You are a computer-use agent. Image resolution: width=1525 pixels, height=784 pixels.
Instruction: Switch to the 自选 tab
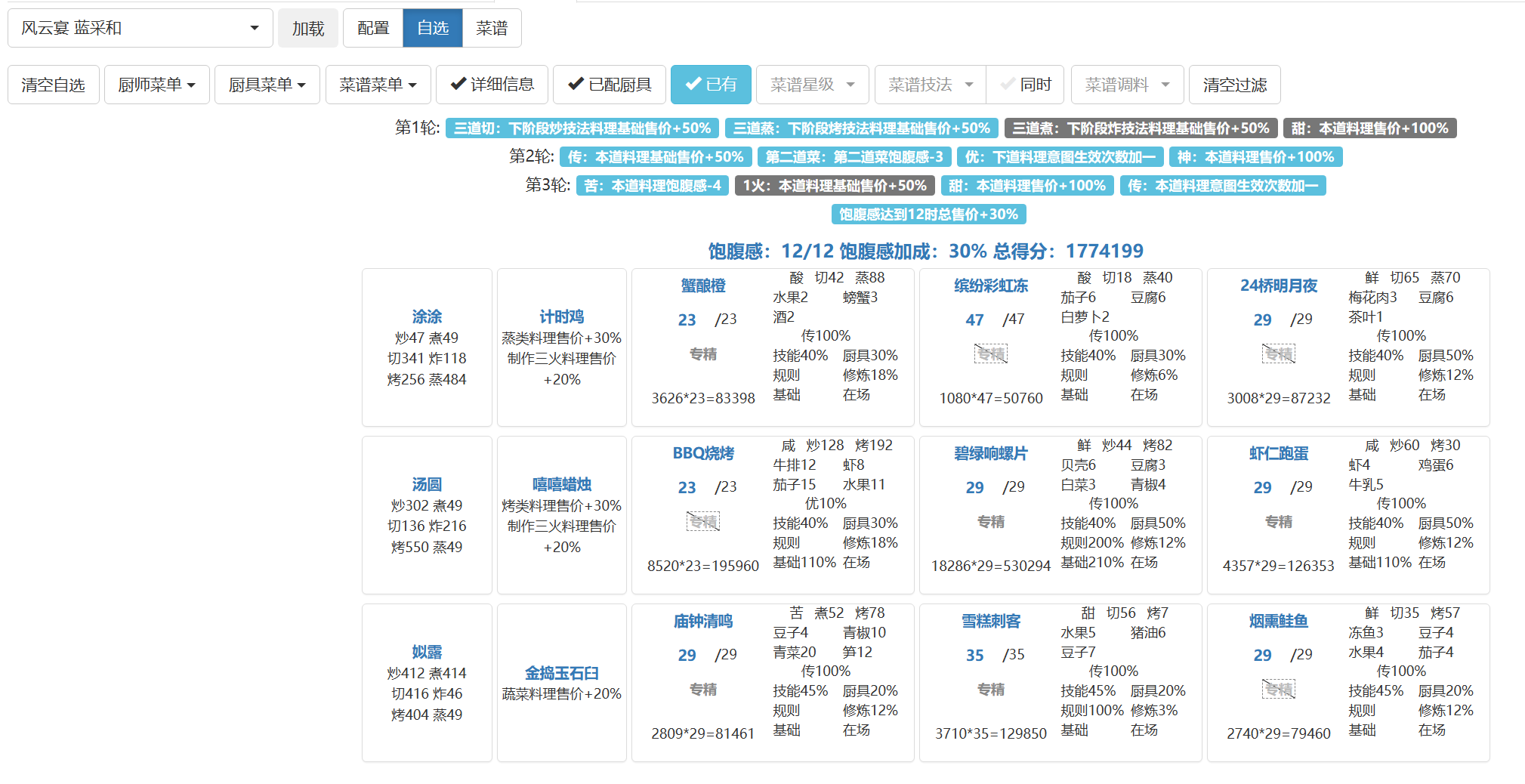(433, 28)
